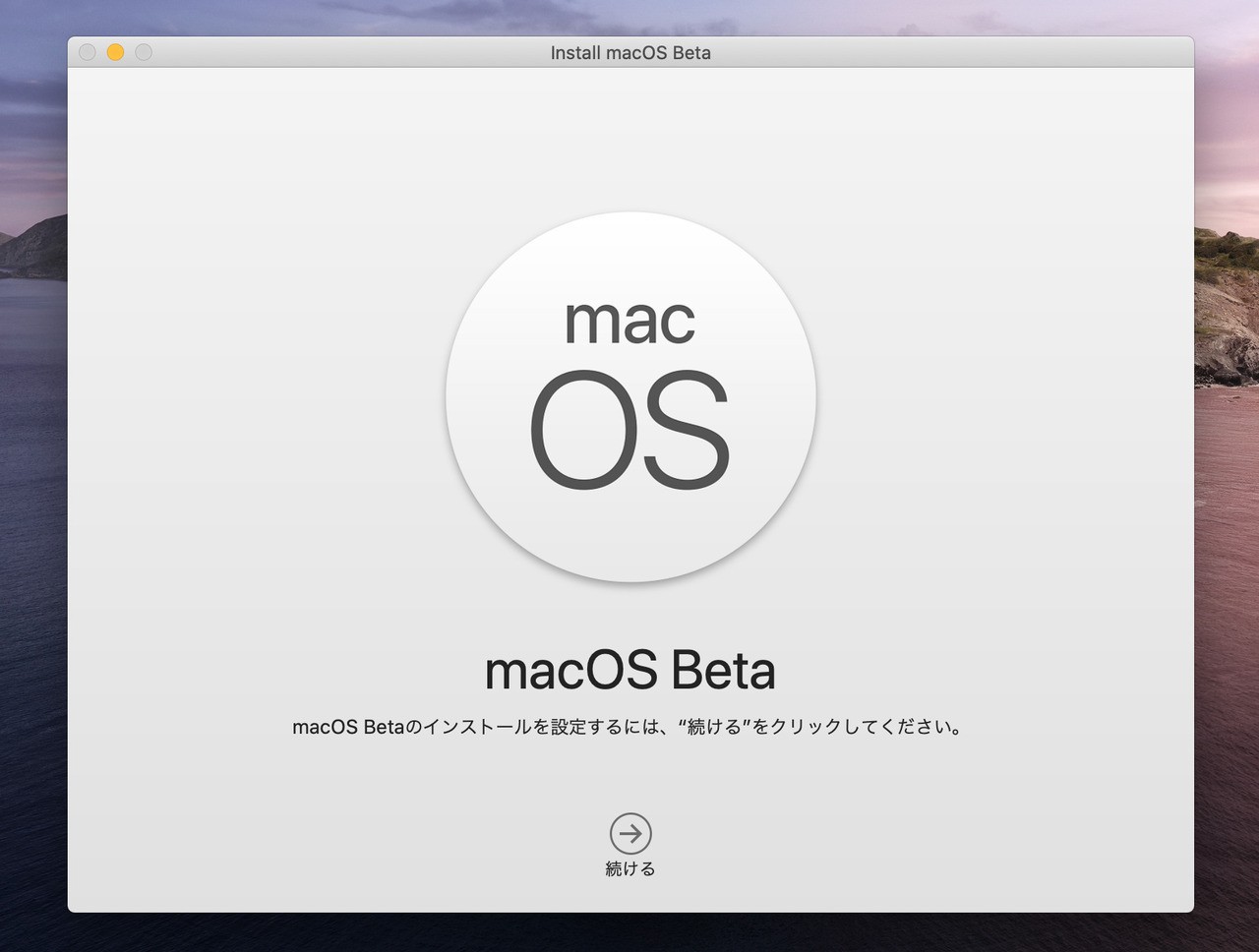Click the 続ける label under the arrow

(x=630, y=869)
